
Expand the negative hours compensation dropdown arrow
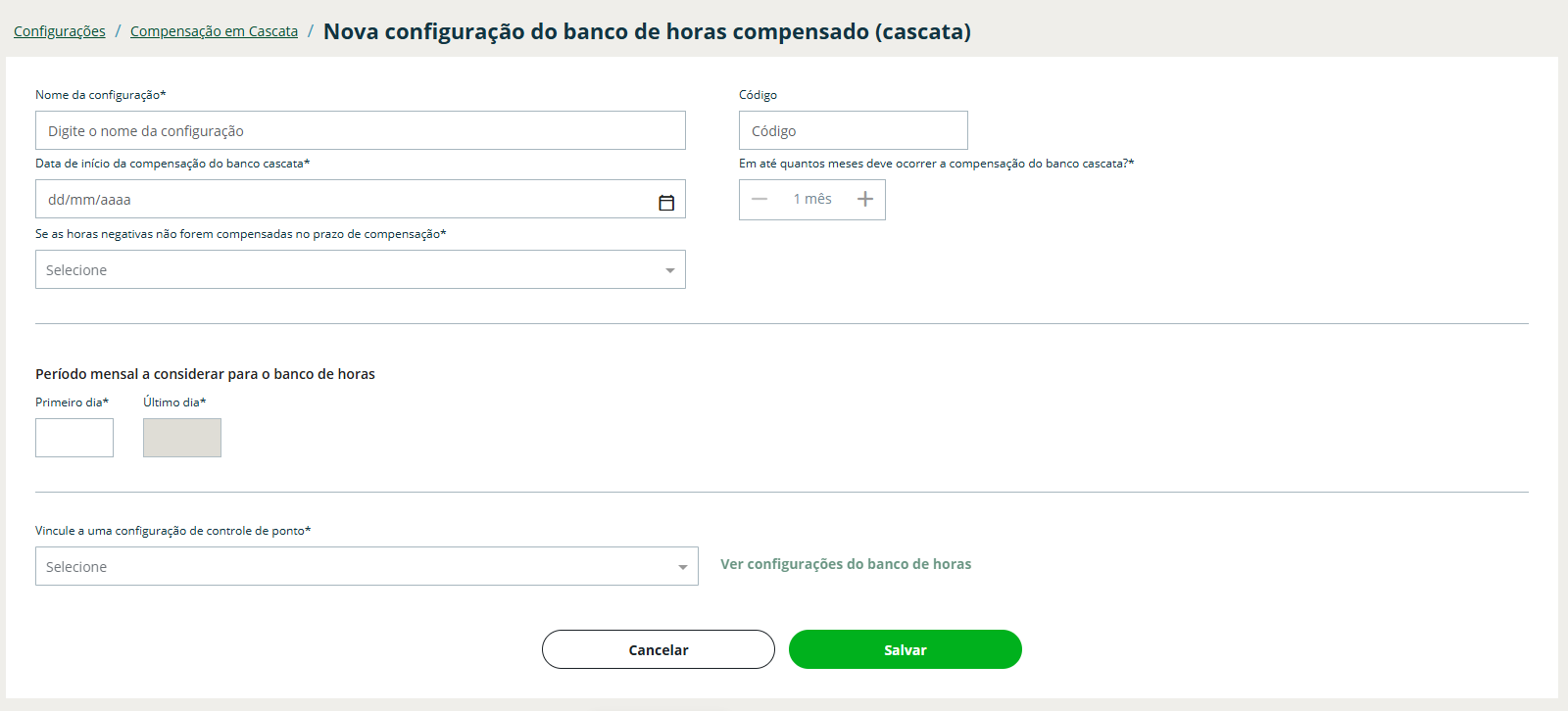pyautogui.click(x=670, y=270)
